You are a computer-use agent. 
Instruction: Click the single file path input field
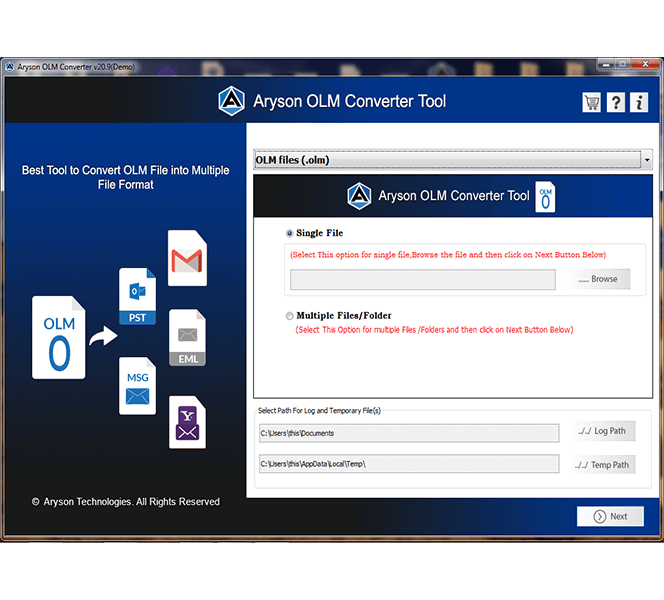click(423, 280)
